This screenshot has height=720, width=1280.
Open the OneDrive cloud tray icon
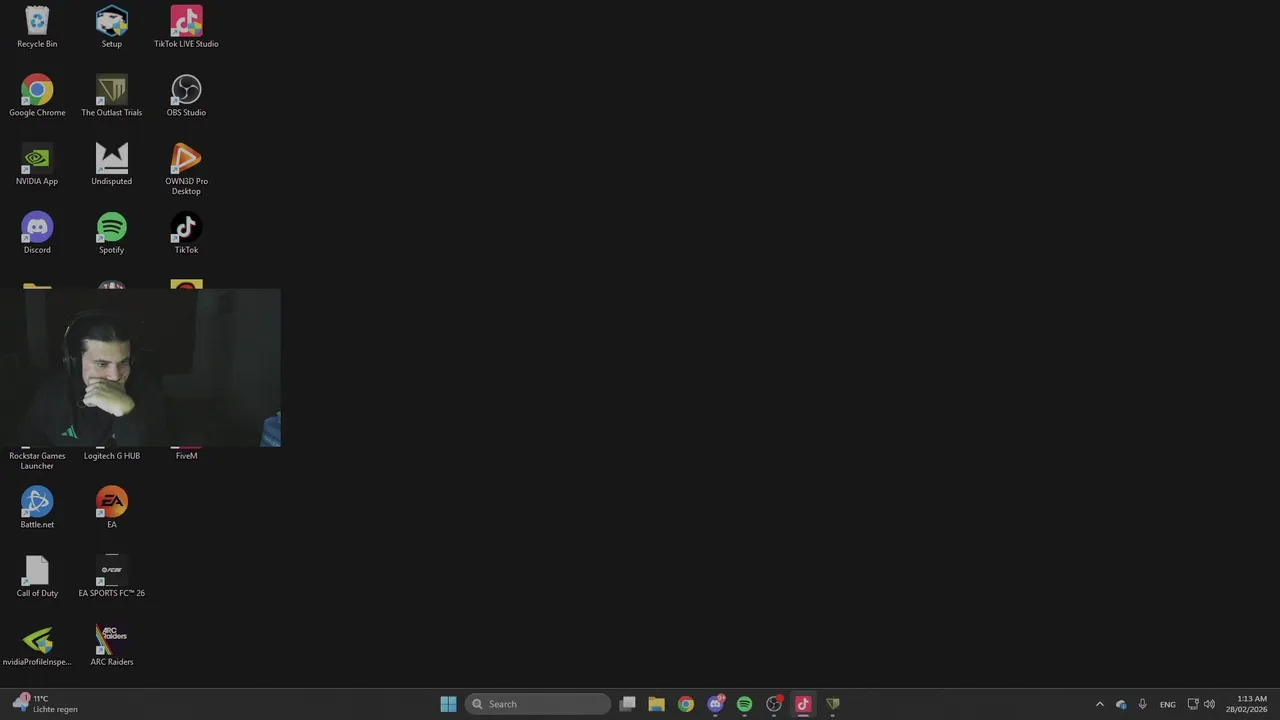[1121, 704]
